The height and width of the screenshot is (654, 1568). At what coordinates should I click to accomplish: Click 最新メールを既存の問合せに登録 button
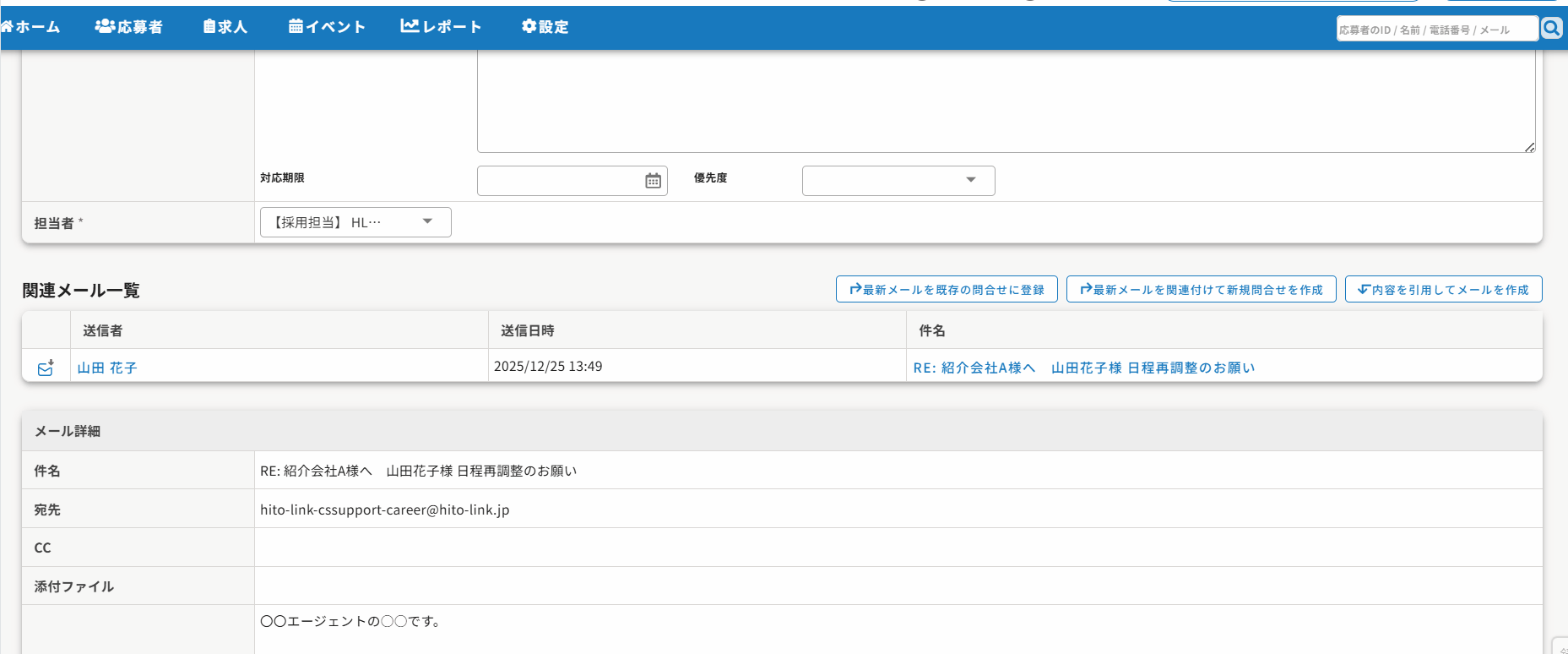(947, 290)
